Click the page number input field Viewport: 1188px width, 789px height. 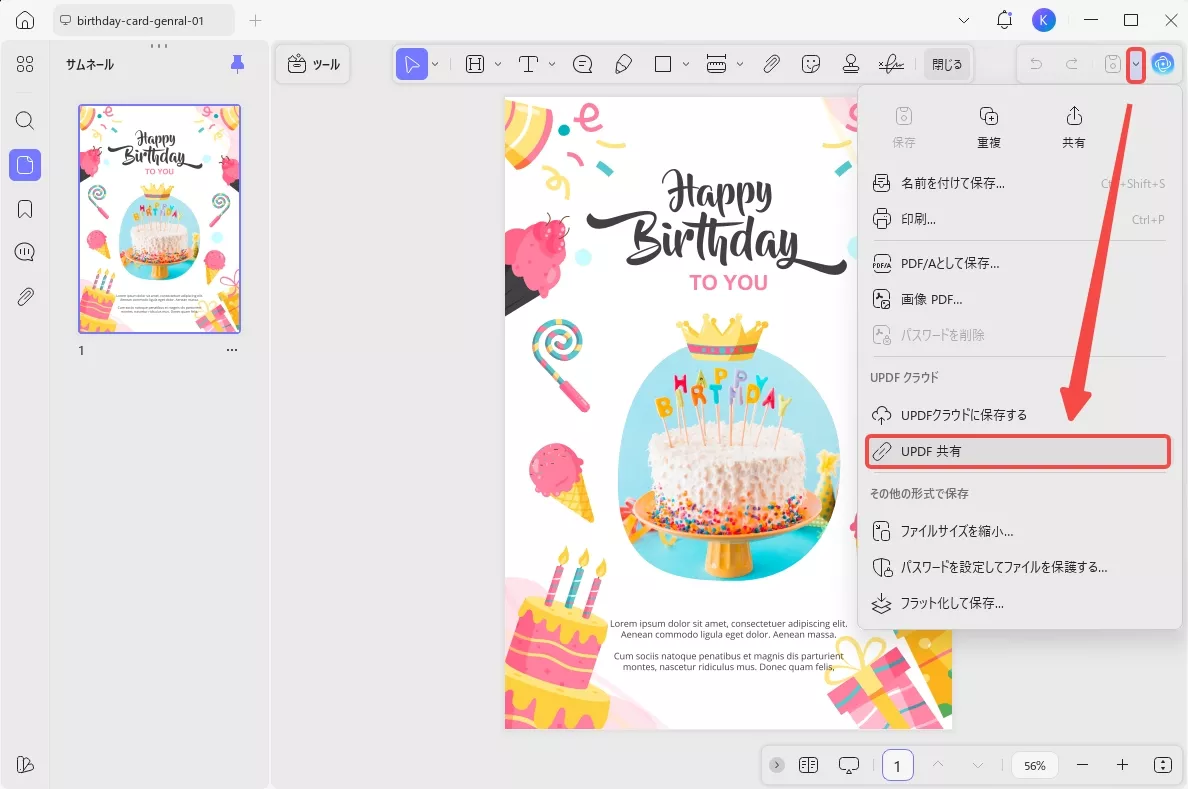[897, 766]
